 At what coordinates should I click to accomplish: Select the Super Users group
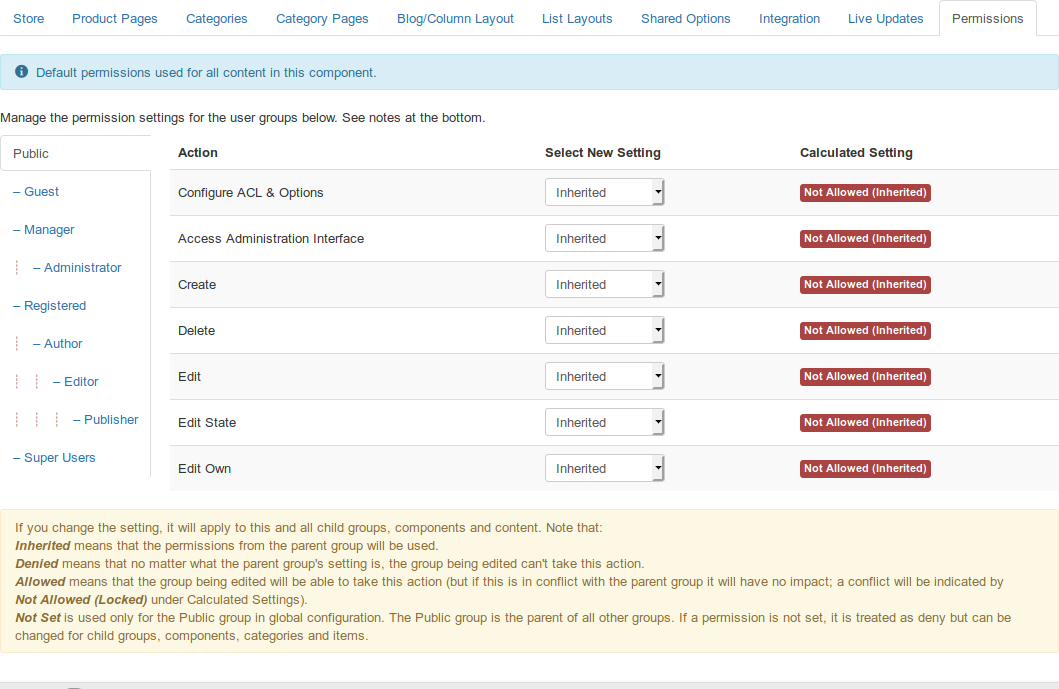tap(54, 457)
